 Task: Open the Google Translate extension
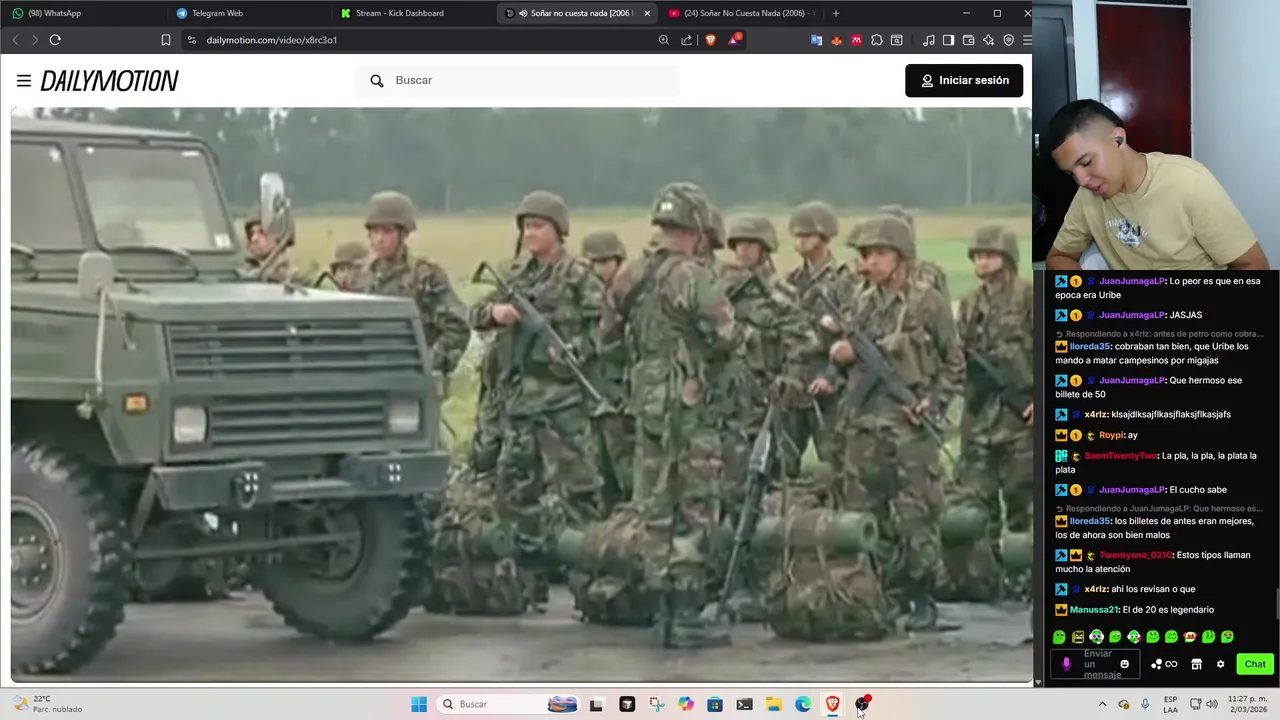click(x=817, y=40)
